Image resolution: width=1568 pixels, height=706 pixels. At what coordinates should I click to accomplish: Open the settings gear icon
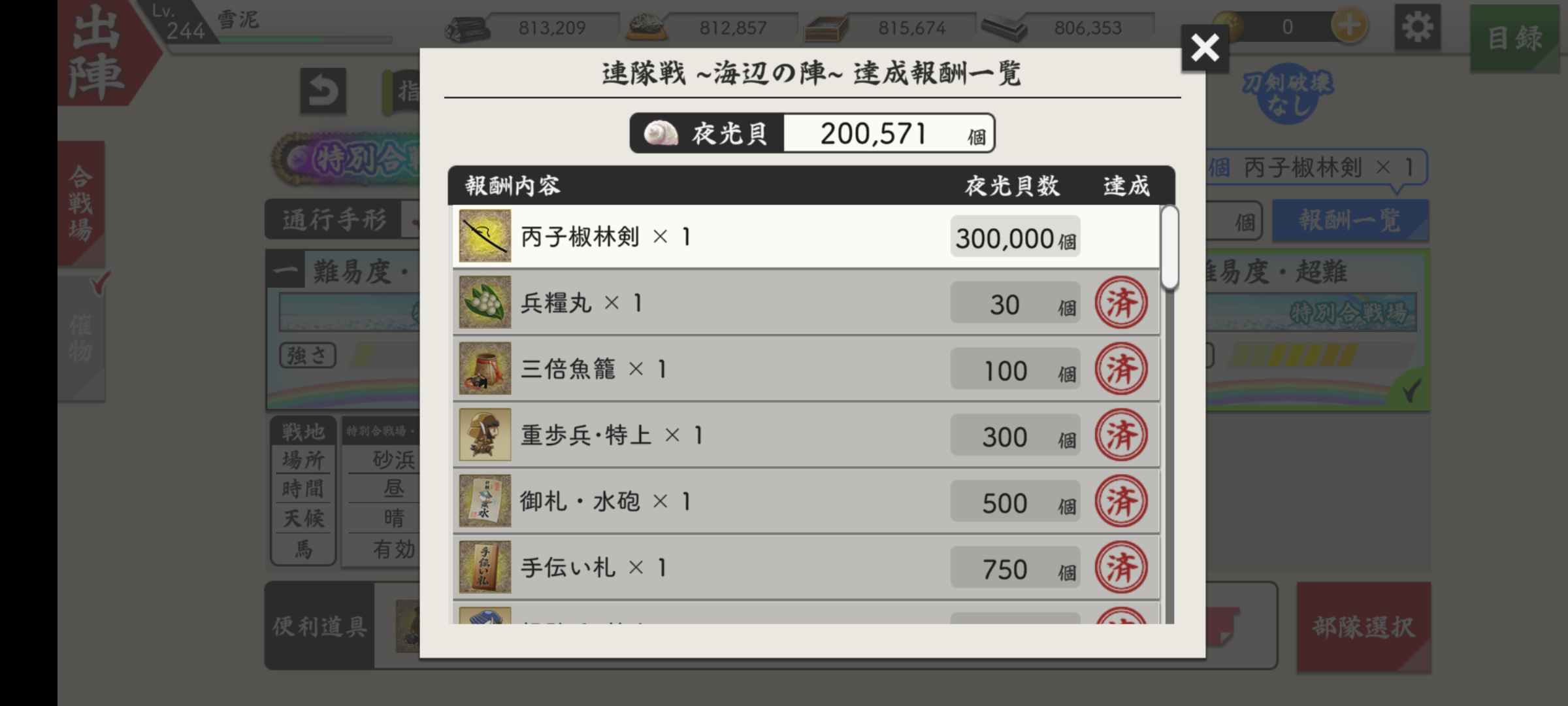tap(1417, 27)
